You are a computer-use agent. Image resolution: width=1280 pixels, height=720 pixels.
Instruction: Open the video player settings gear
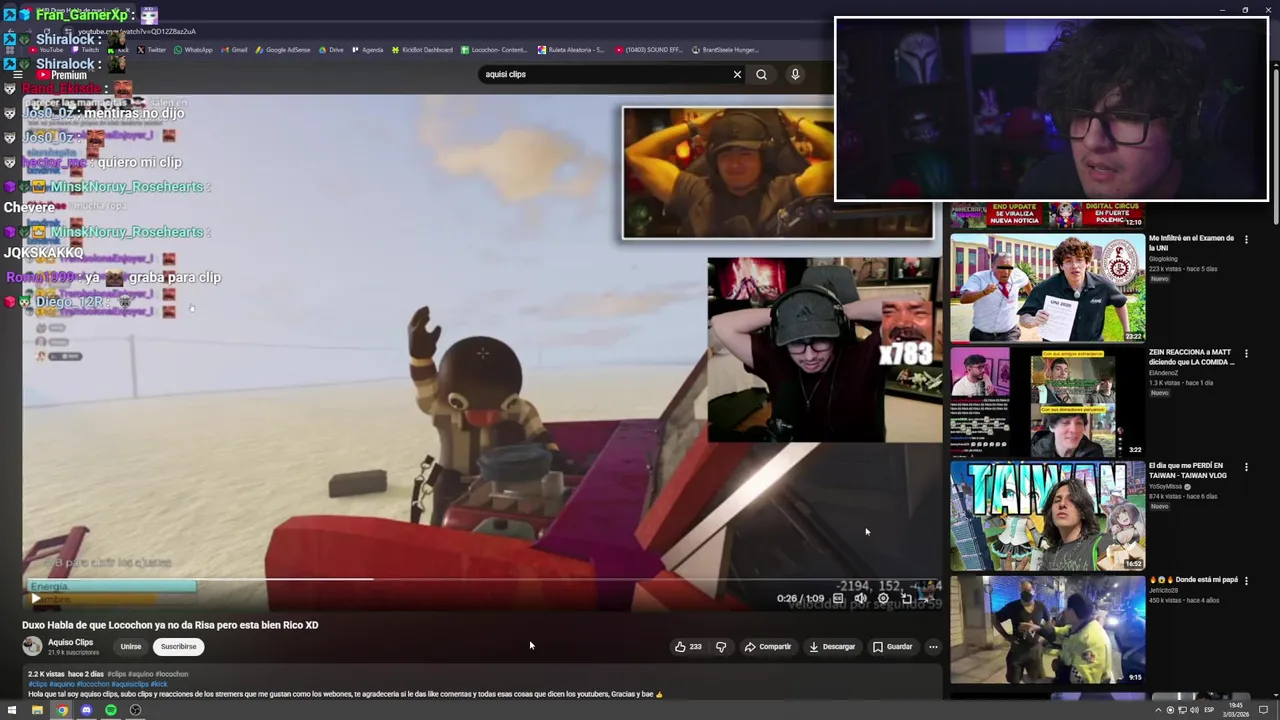(883, 599)
